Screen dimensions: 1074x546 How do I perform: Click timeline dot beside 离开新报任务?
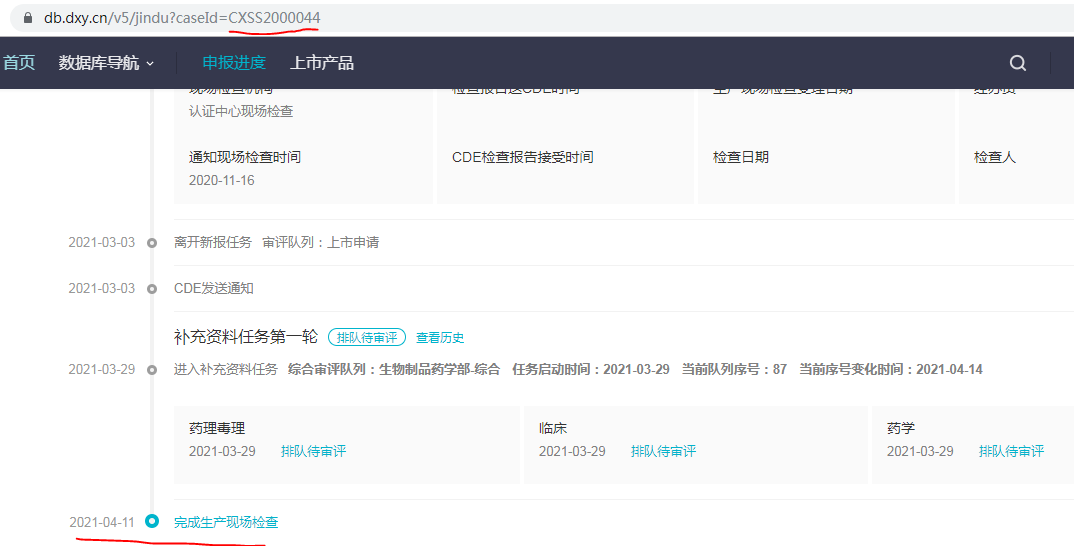pos(152,243)
